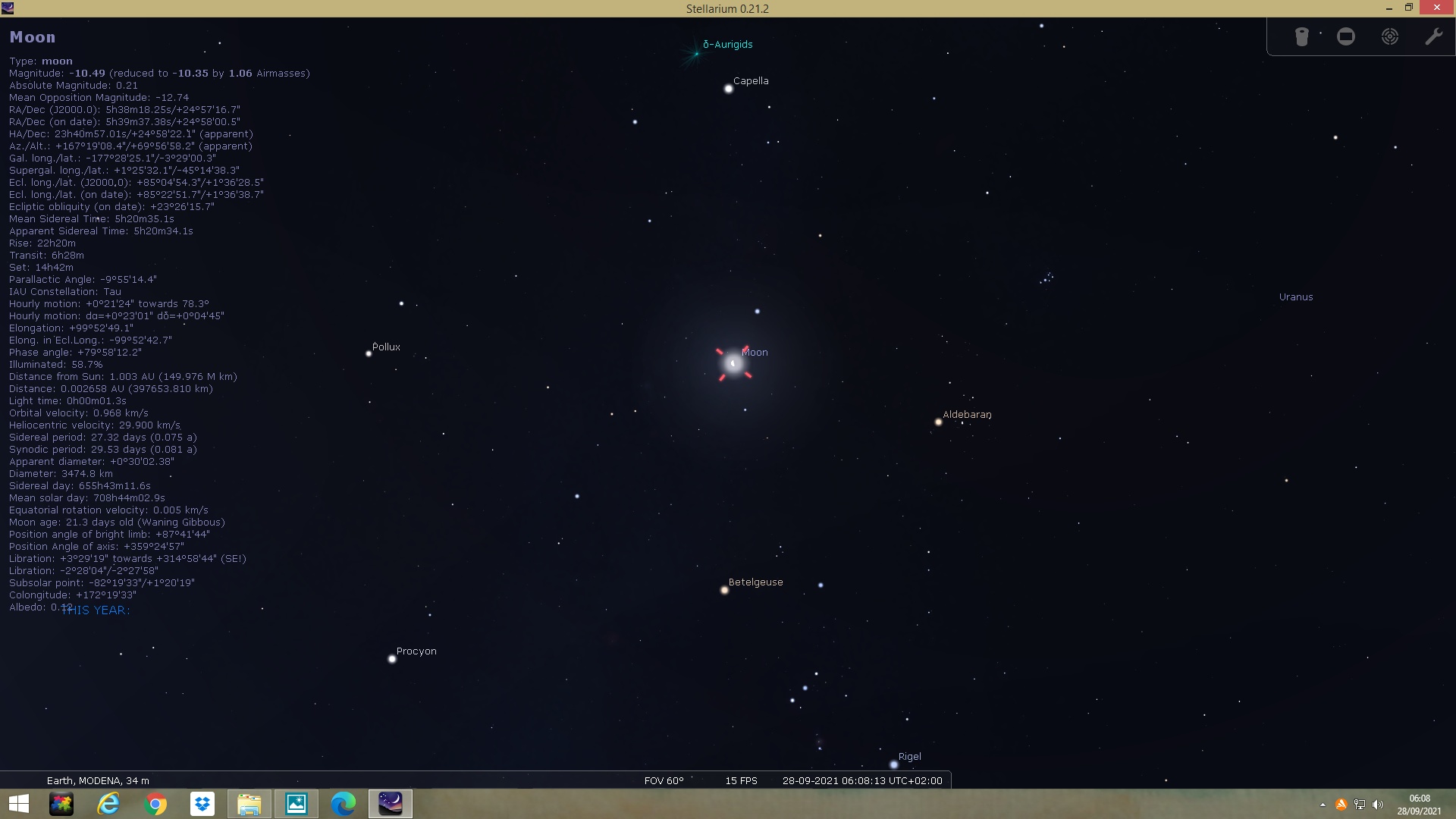1456x819 pixels.
Task: Select the star Aldebaran
Action: [x=938, y=422]
